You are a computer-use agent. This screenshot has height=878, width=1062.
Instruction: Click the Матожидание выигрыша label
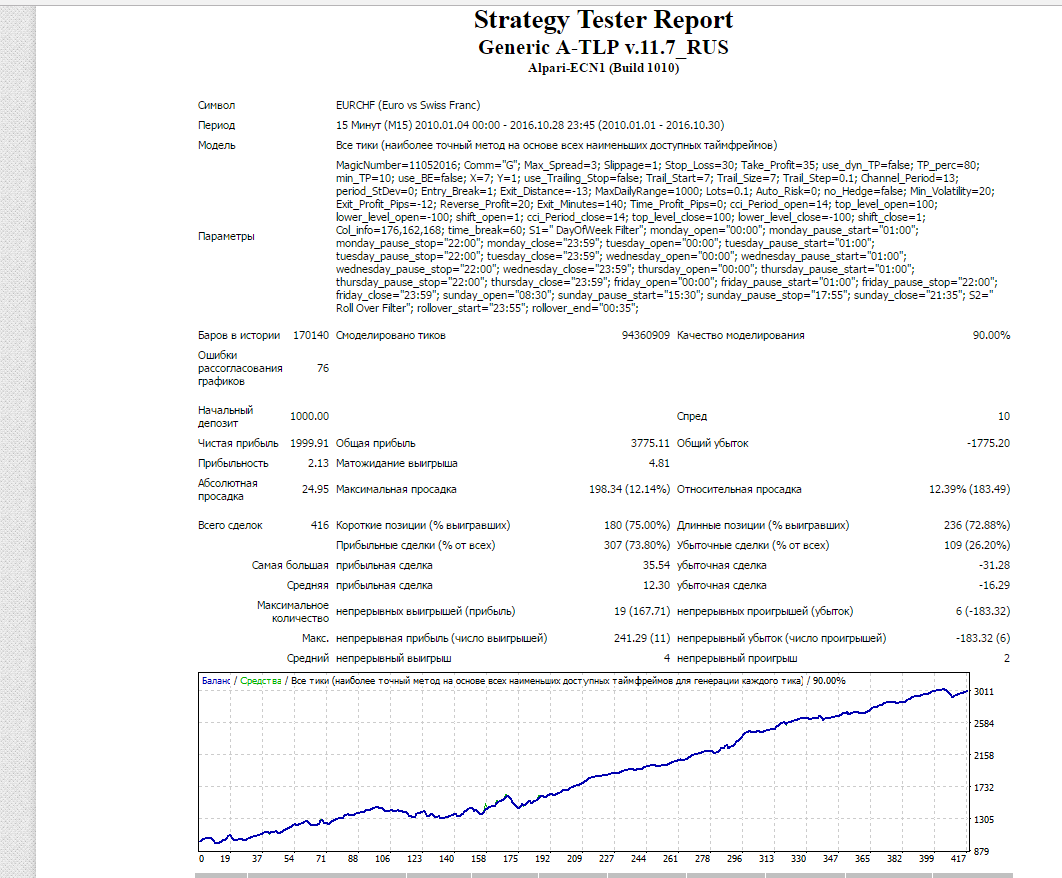pyautogui.click(x=397, y=463)
